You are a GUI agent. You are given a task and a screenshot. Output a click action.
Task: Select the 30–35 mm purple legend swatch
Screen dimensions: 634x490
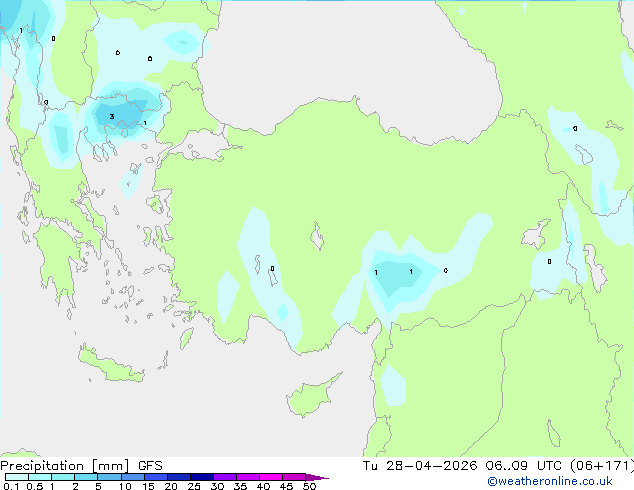225,477
